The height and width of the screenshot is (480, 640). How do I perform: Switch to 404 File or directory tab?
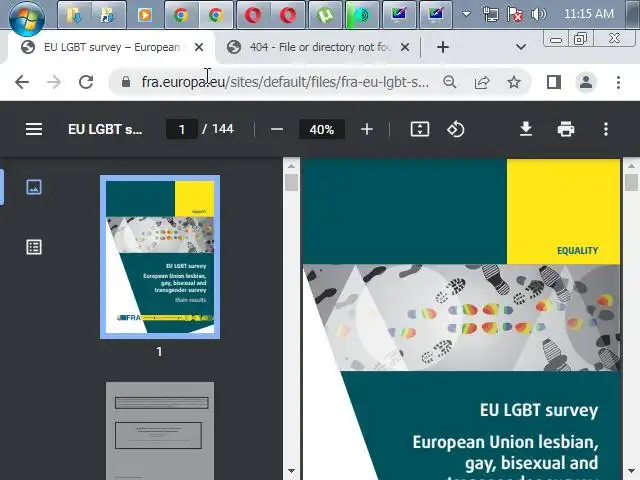point(320,47)
